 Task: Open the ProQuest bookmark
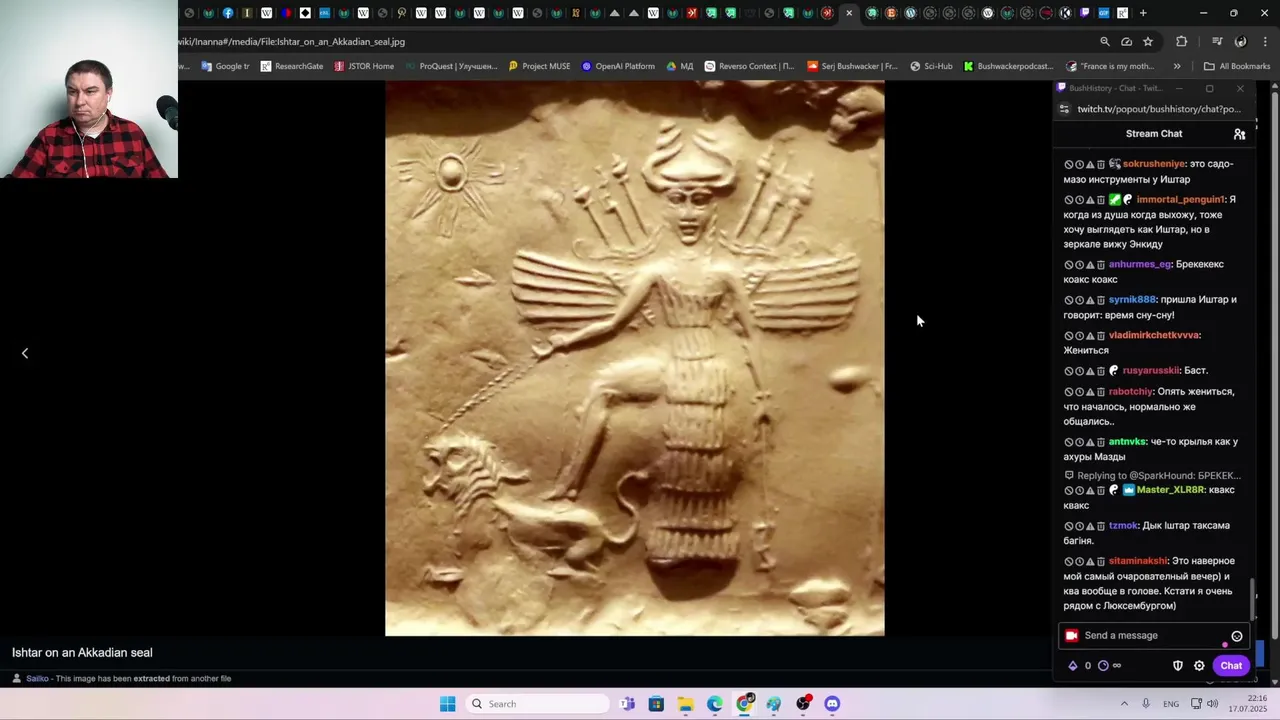[x=451, y=67]
